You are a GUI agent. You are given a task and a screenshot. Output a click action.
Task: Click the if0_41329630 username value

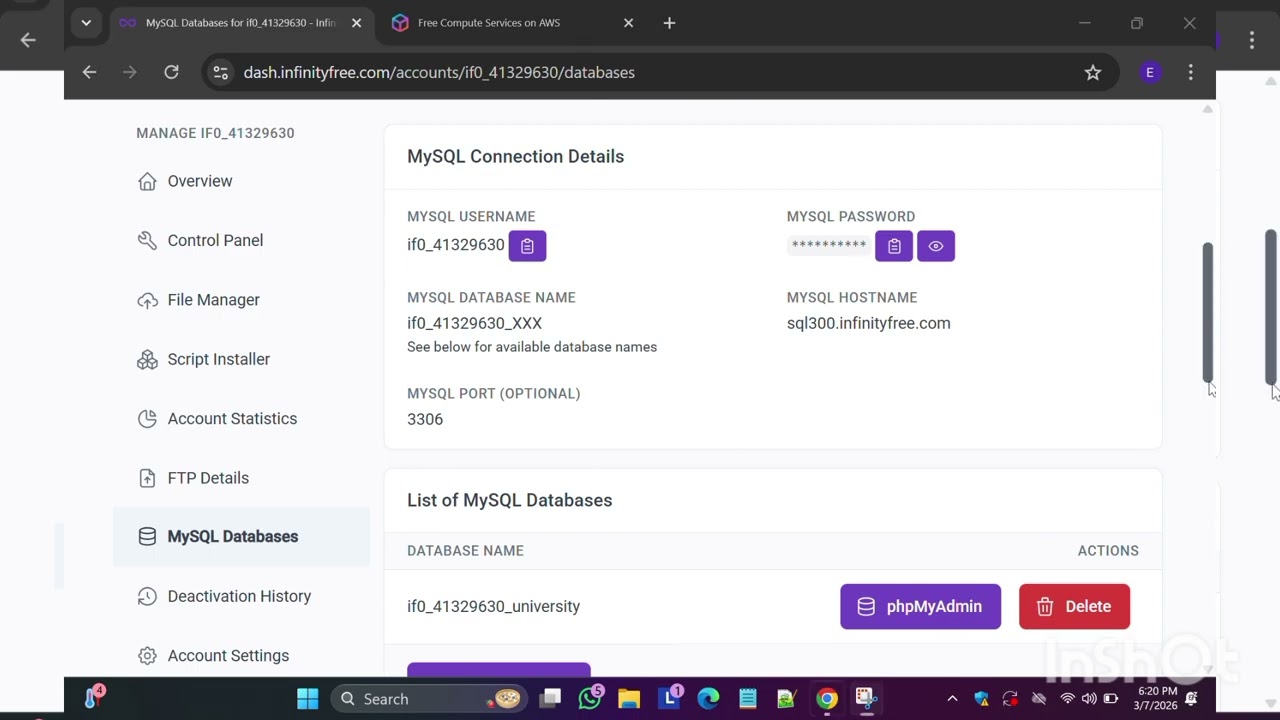[455, 245]
